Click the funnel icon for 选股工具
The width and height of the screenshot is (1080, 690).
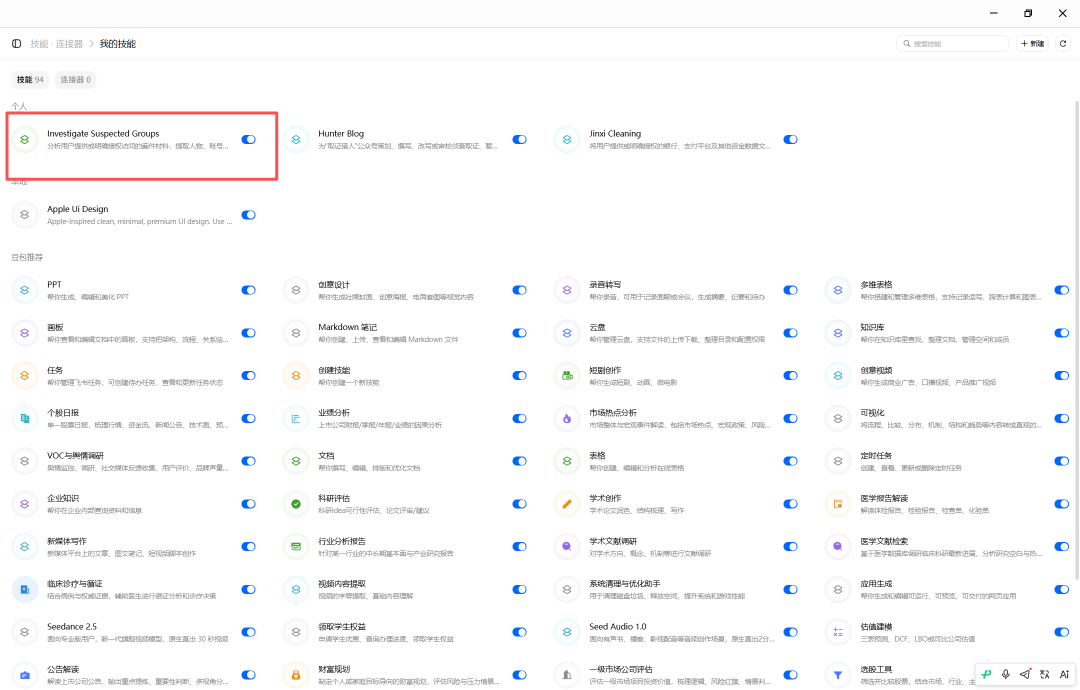[x=838, y=675]
